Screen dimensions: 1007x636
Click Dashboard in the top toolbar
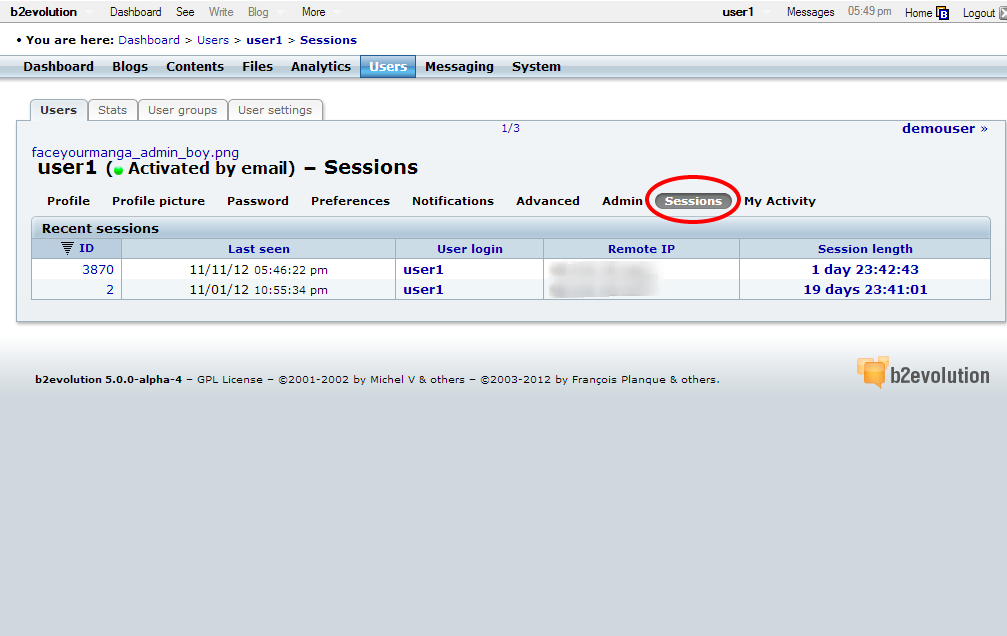click(x=136, y=12)
